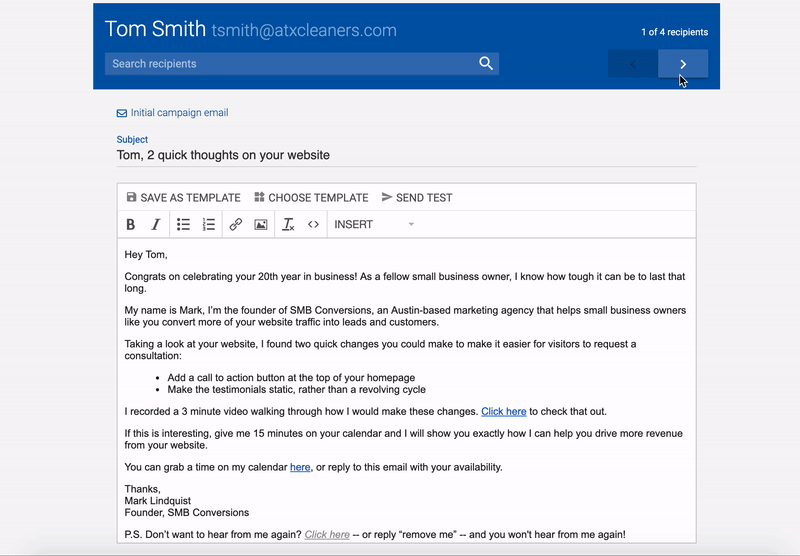Go to the next recipient

[x=683, y=64]
